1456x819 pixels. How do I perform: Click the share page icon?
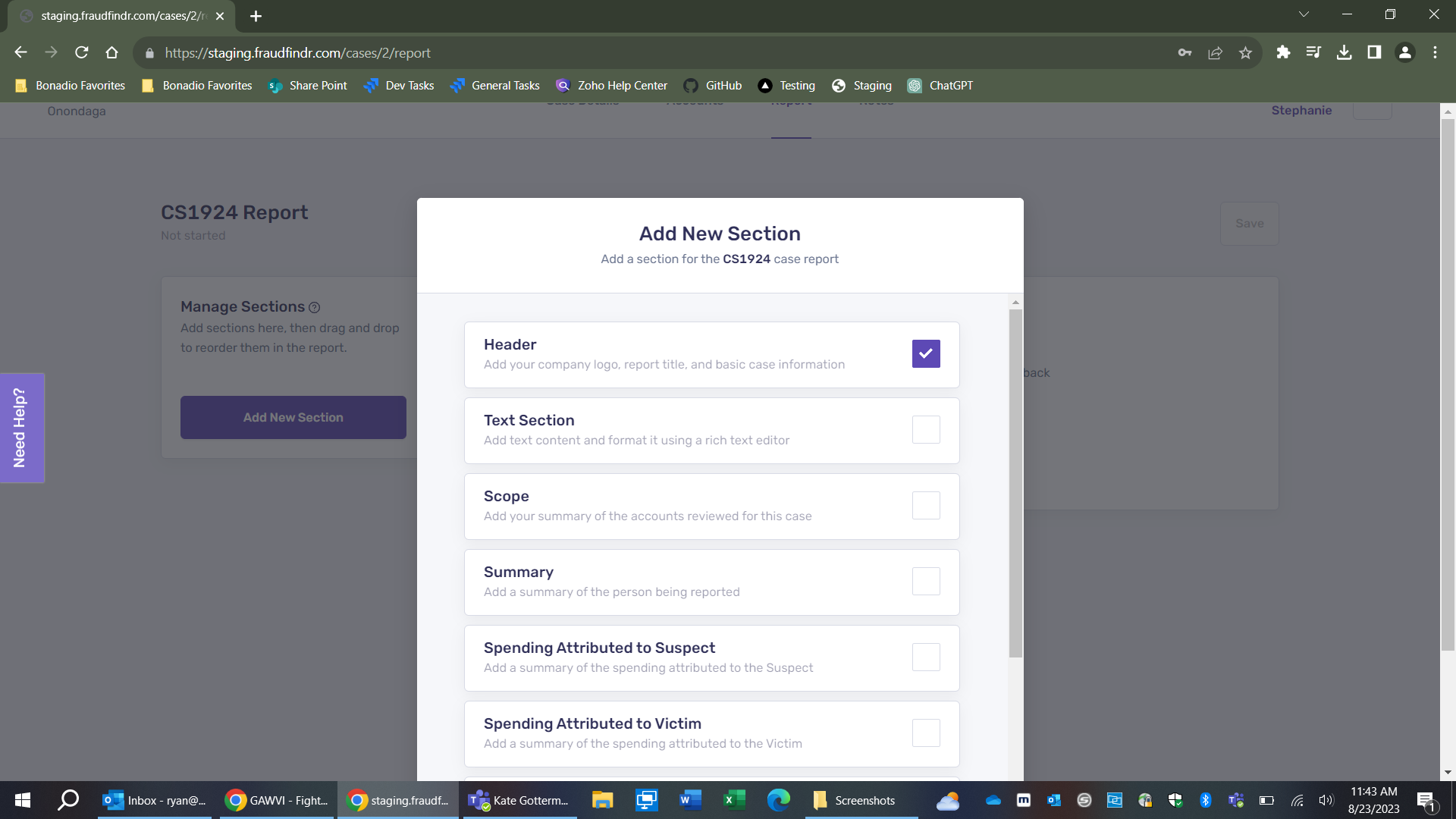1215,52
